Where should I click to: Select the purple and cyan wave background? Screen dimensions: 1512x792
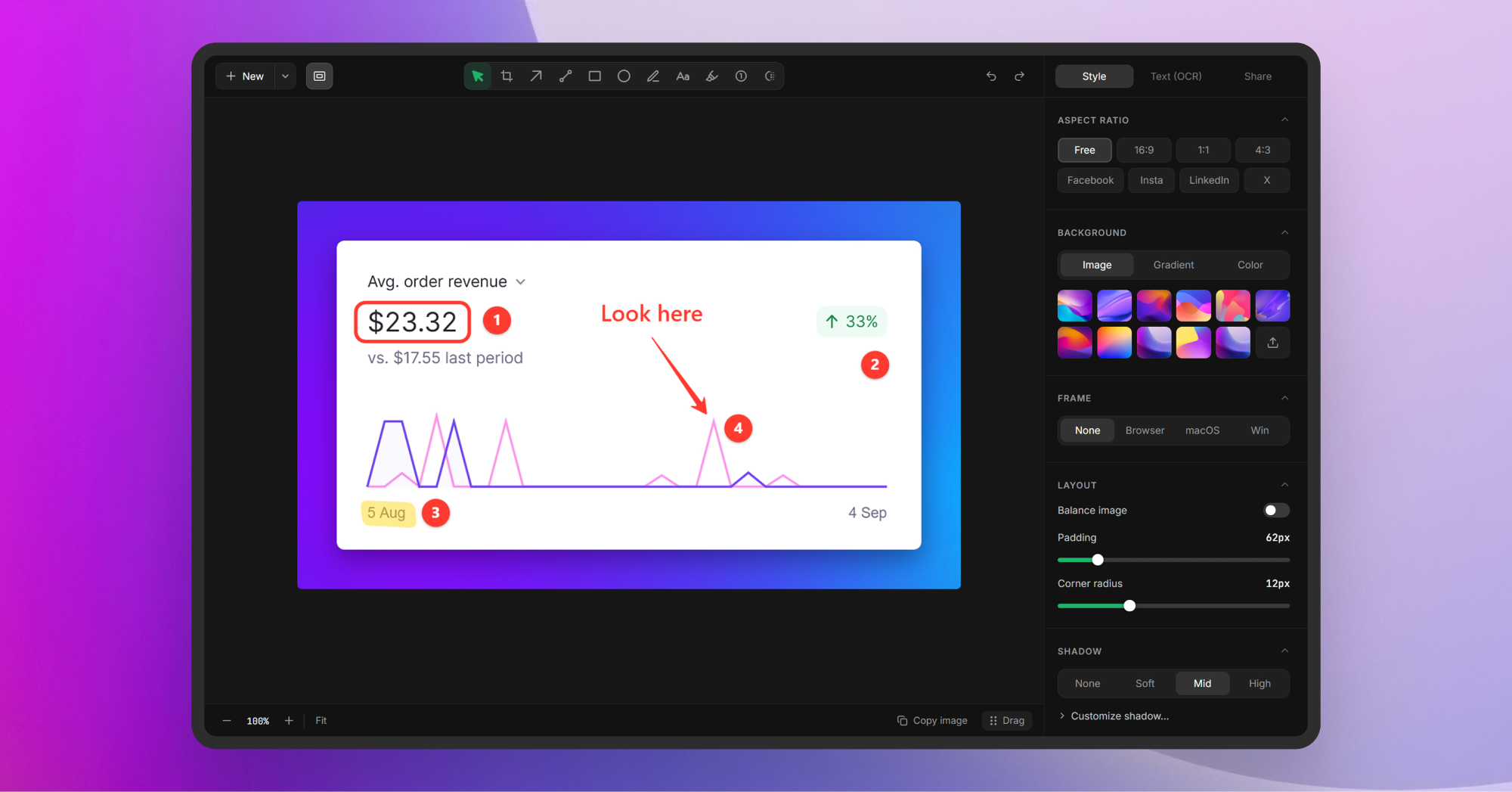(x=1074, y=306)
